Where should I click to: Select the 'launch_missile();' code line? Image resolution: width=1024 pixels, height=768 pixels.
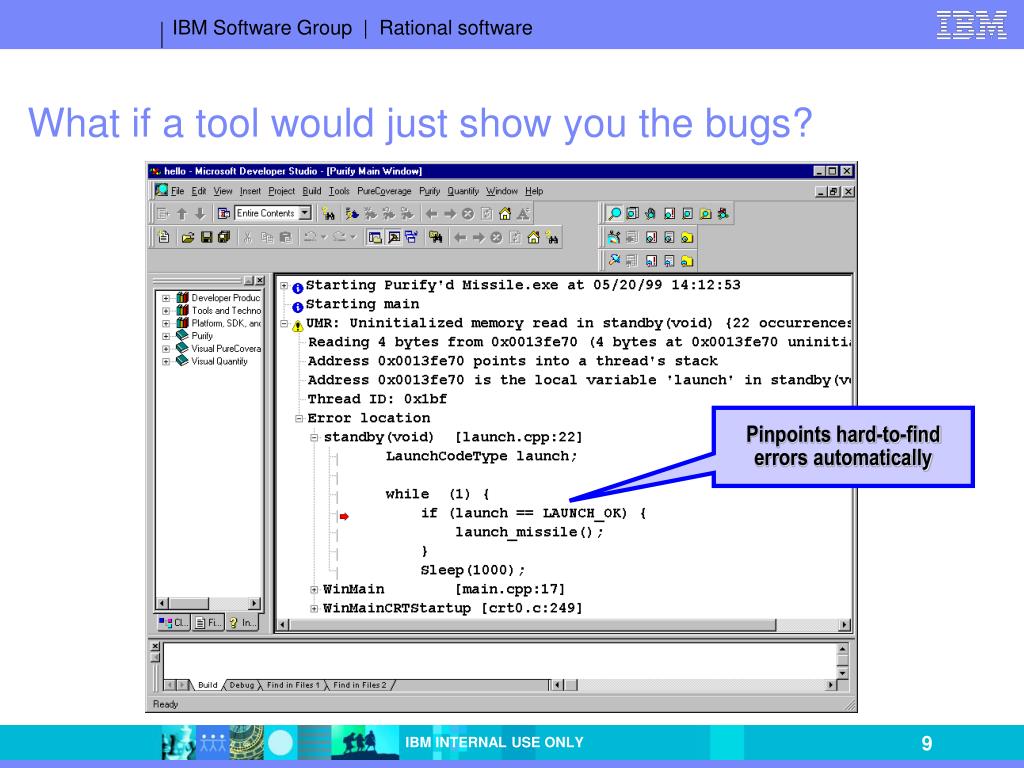pyautogui.click(x=529, y=532)
